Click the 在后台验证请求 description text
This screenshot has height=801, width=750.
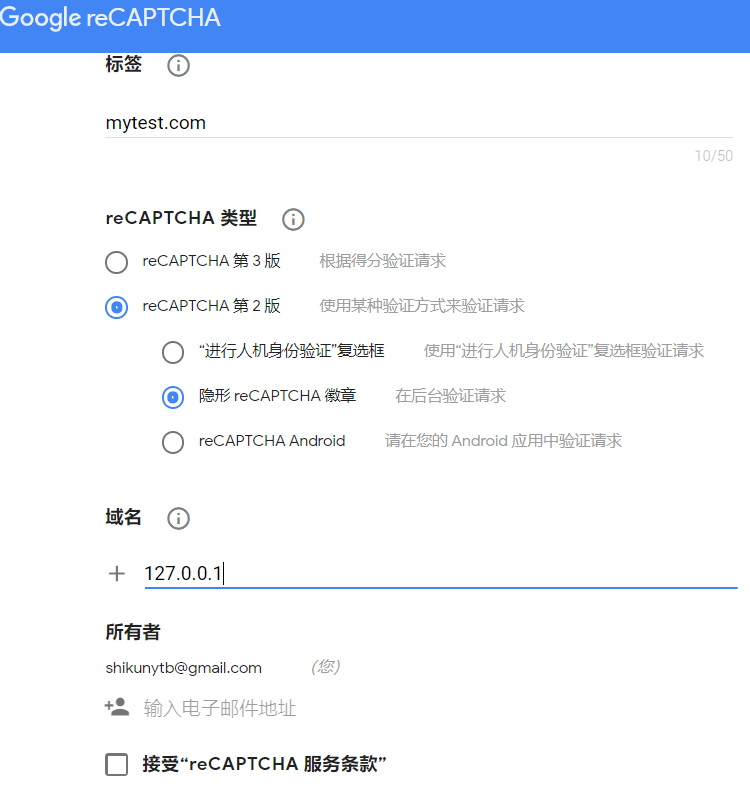coord(451,396)
